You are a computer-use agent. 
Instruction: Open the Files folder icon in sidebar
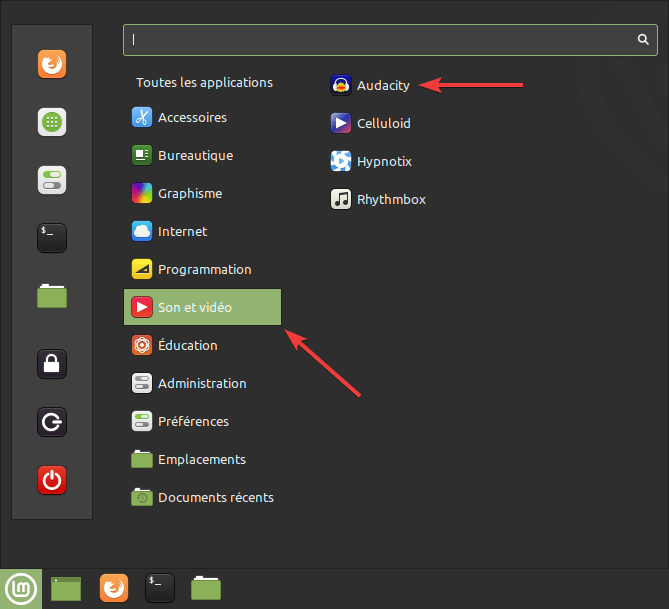(52, 296)
